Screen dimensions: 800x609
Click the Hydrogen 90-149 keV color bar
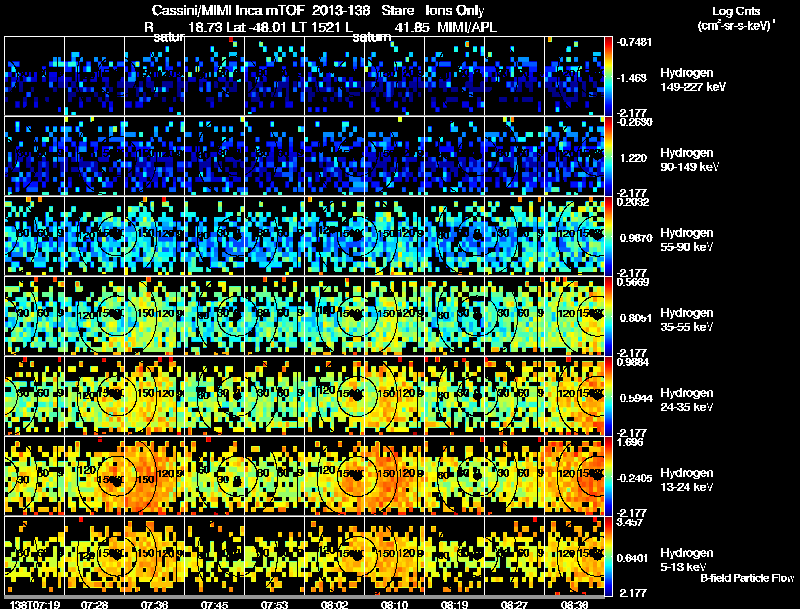(x=608, y=156)
